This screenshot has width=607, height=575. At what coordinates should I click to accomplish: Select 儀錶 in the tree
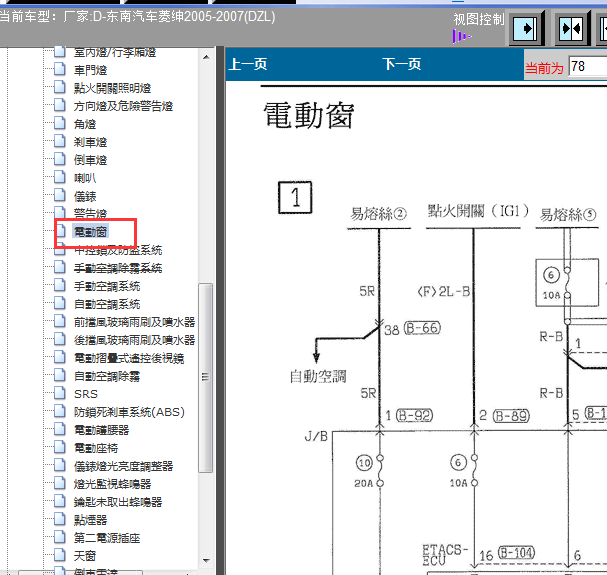[85, 196]
